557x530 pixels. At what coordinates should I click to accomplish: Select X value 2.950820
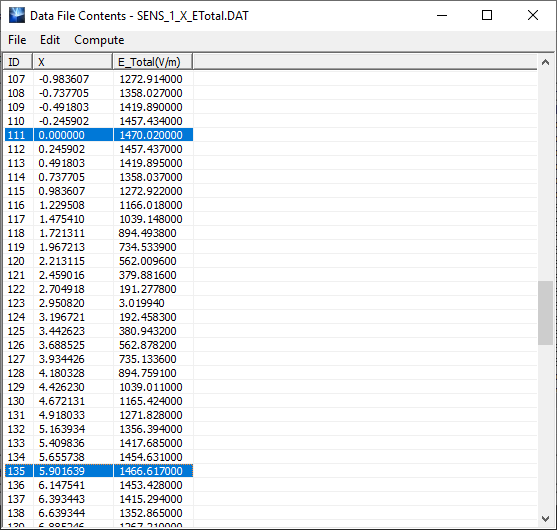61,303
